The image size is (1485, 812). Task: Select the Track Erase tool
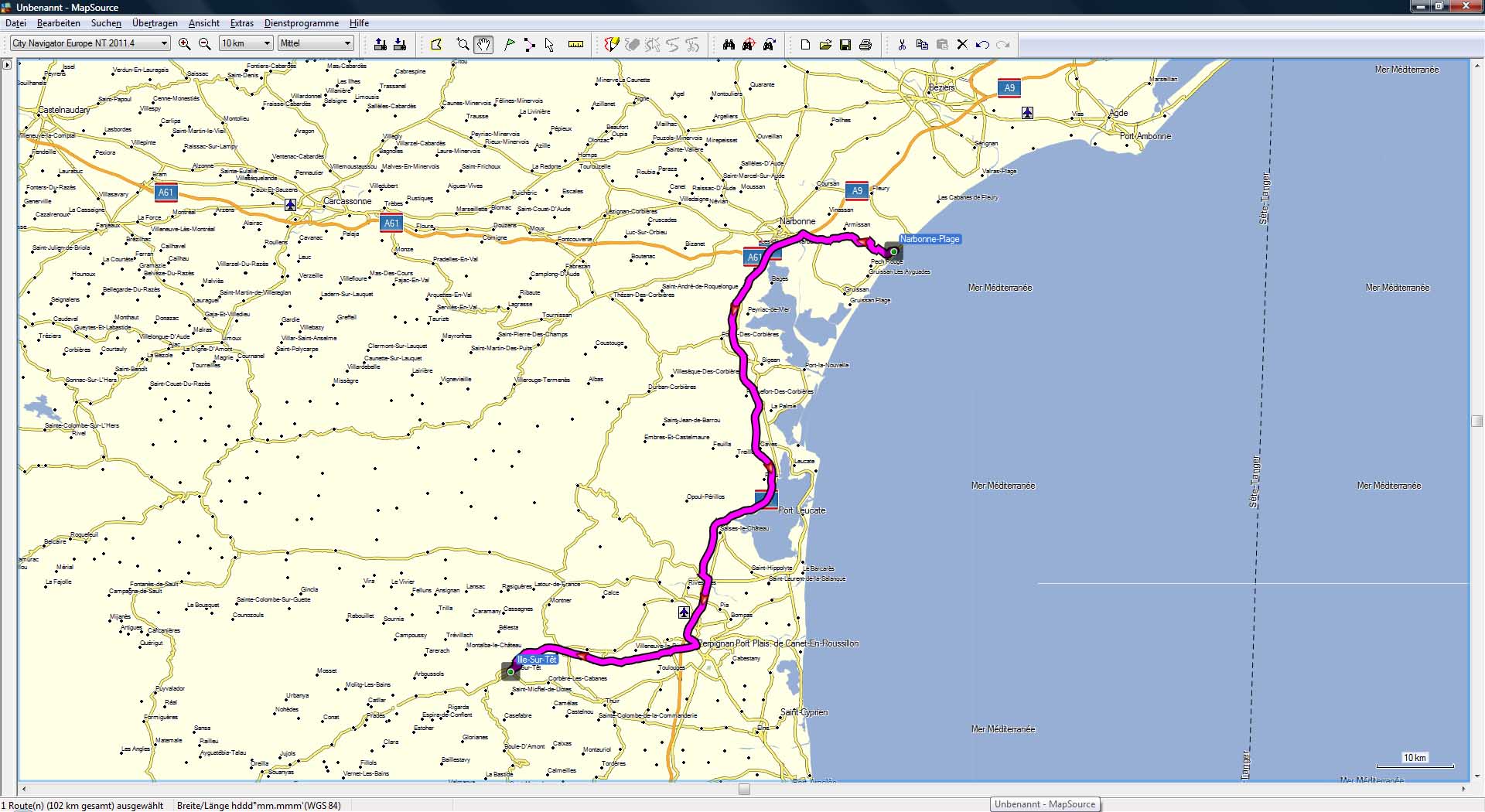pos(632,44)
